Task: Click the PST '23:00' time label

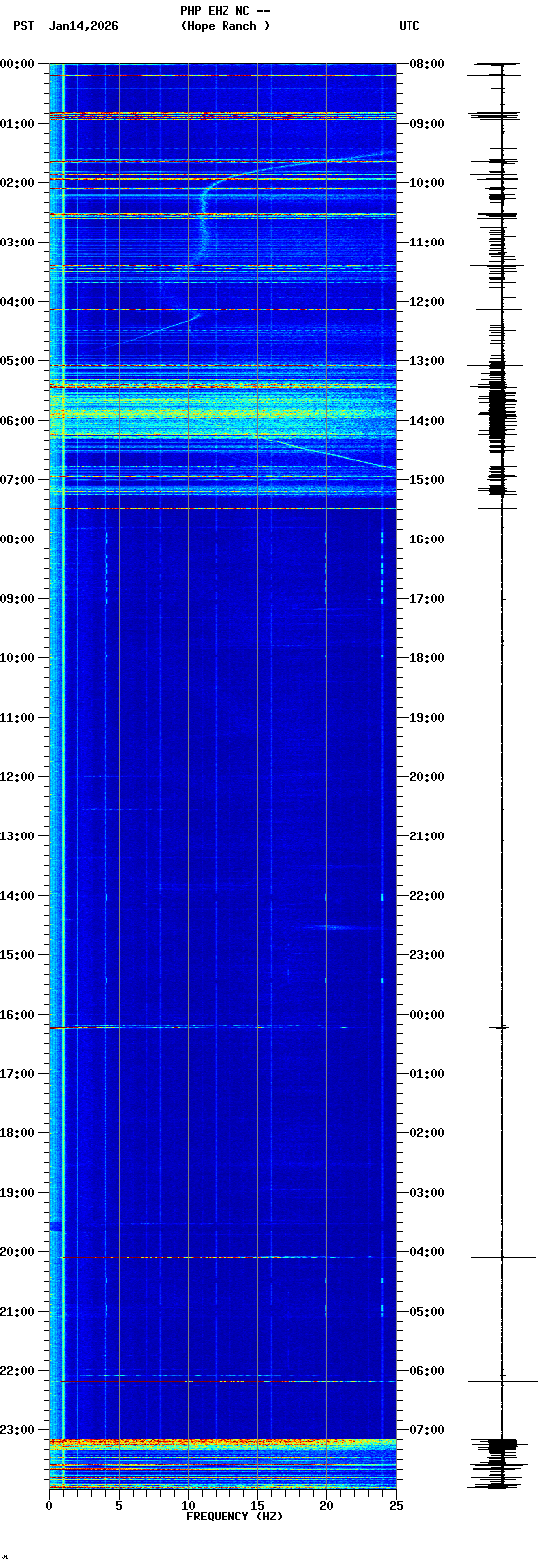Action: [17, 1430]
